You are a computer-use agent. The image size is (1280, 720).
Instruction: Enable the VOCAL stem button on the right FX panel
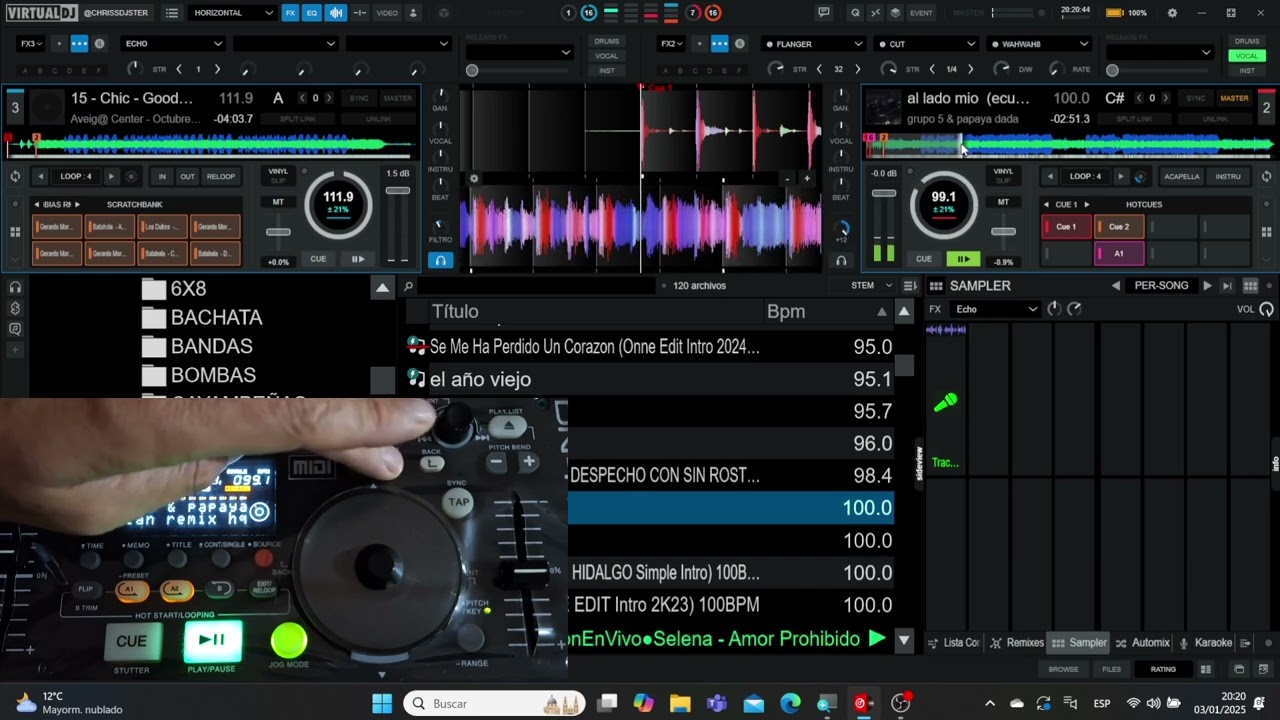click(x=1247, y=56)
